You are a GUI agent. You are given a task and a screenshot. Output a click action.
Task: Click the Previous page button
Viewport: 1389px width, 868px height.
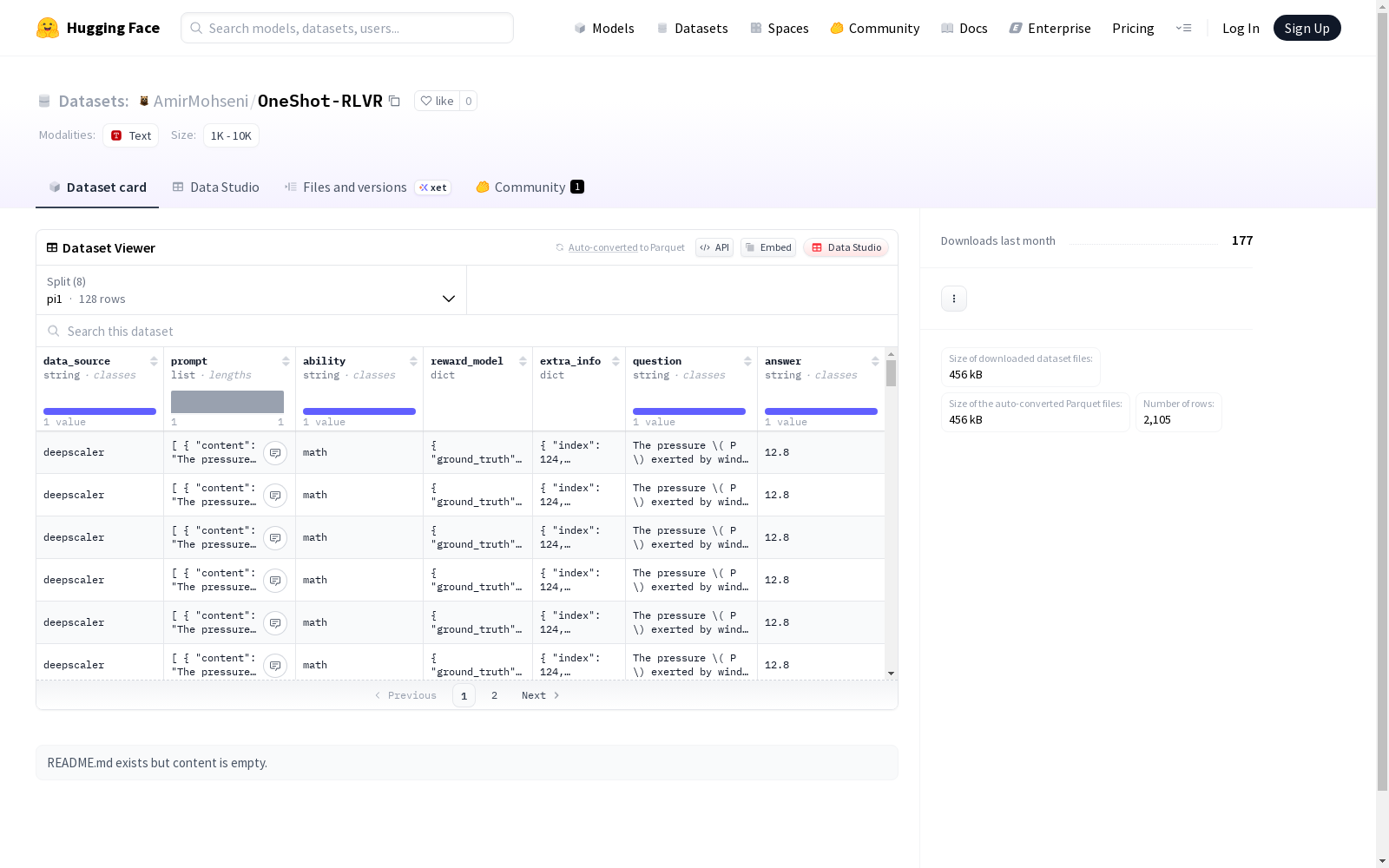pyautogui.click(x=405, y=695)
